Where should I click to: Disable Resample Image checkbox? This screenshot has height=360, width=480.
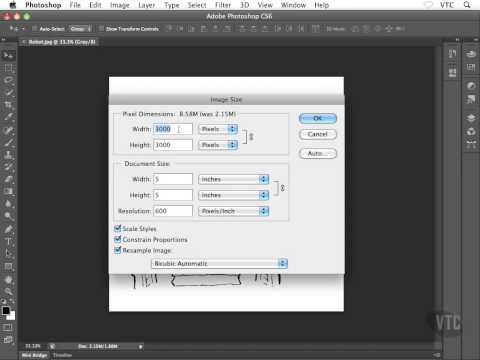(117, 250)
